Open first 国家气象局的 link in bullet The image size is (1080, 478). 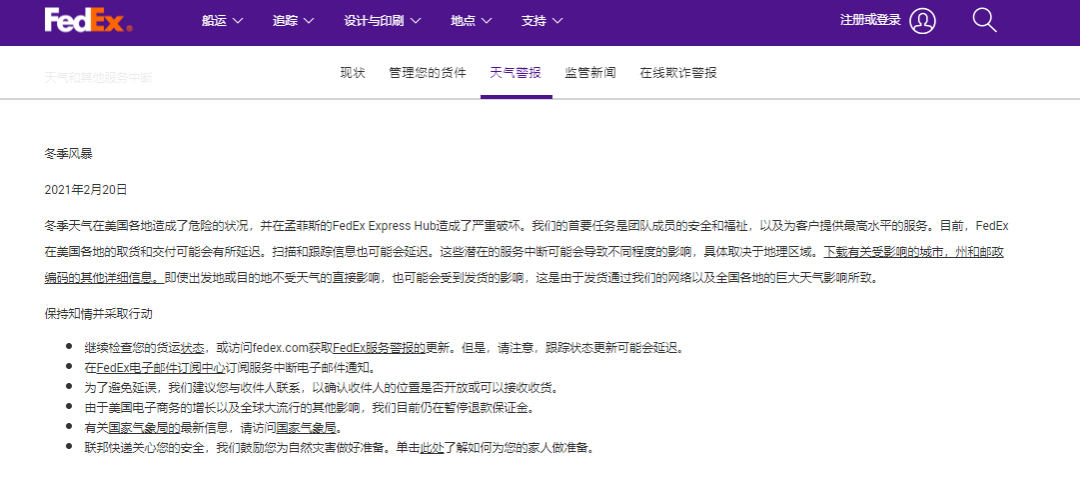click(145, 427)
